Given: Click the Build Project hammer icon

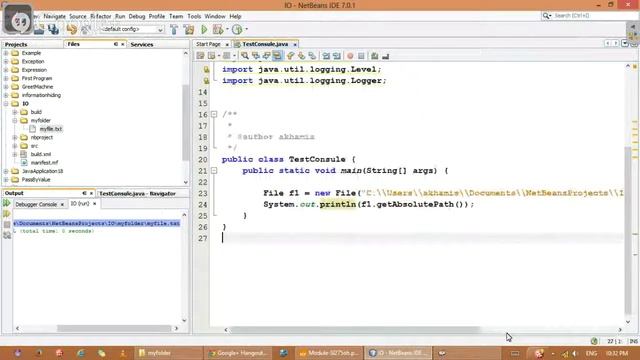Looking at the screenshot, I should tap(174, 29).
